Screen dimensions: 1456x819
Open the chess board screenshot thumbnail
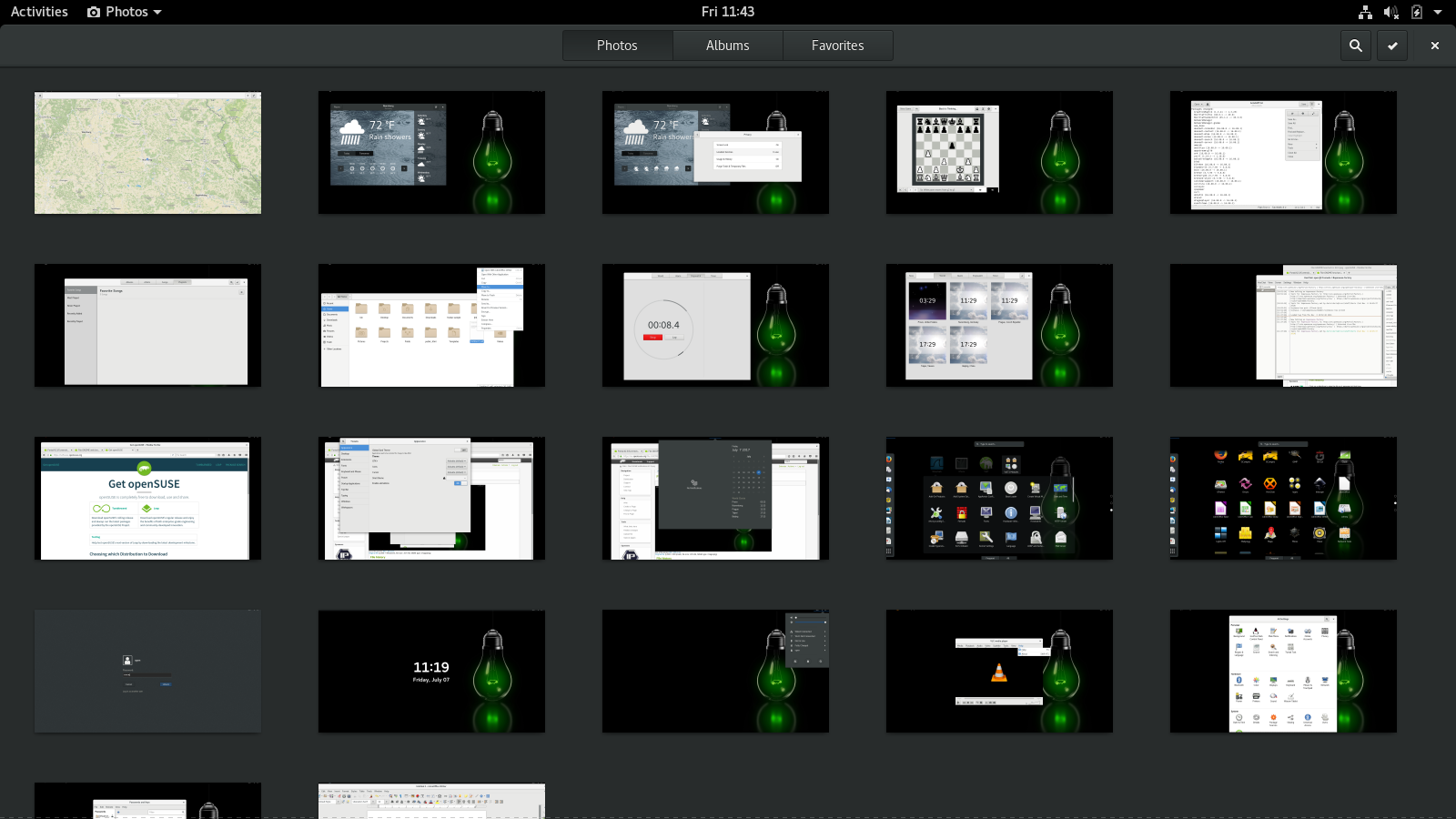[x=999, y=153]
